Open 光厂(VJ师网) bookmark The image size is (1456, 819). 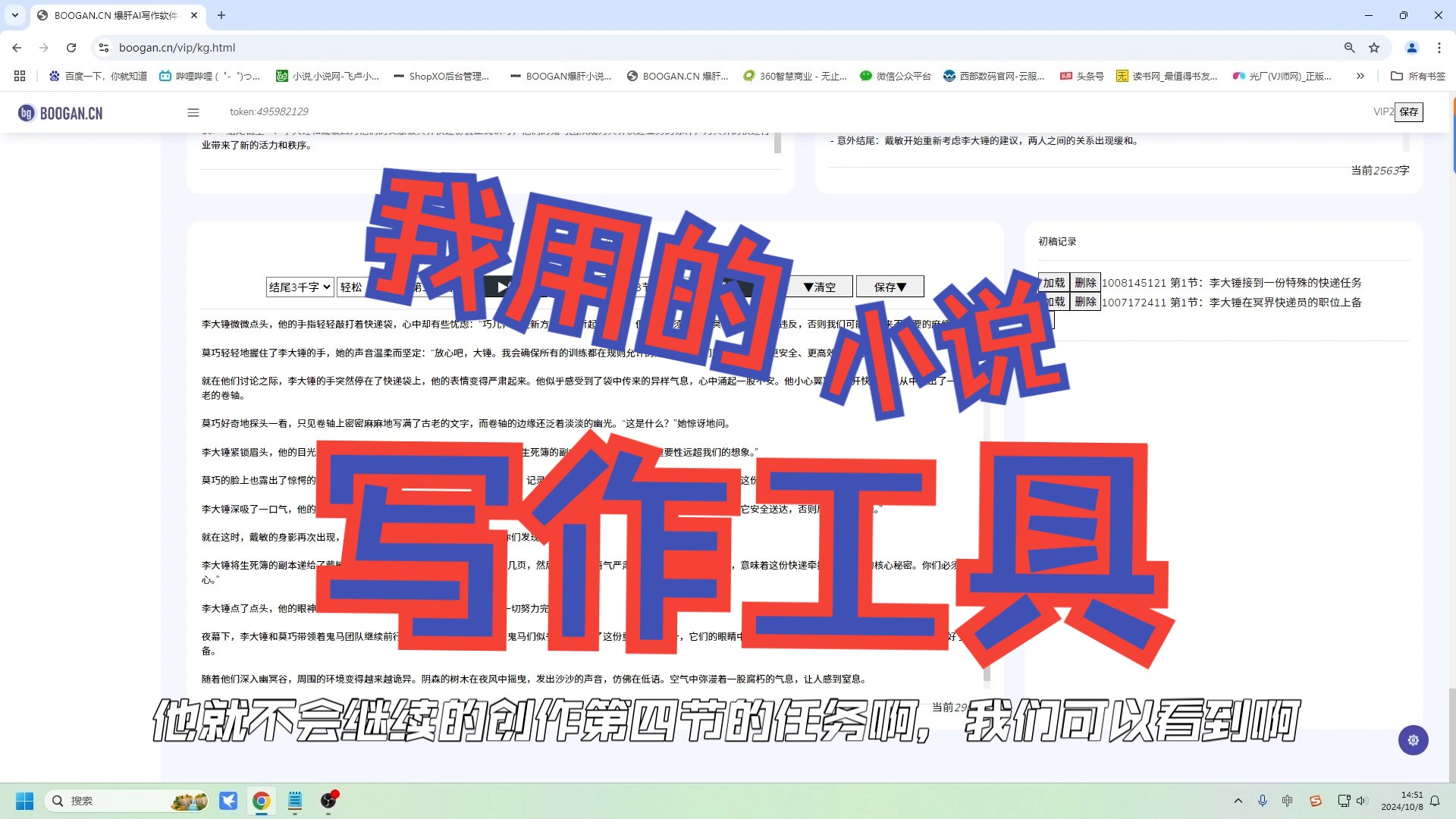[x=1282, y=76]
